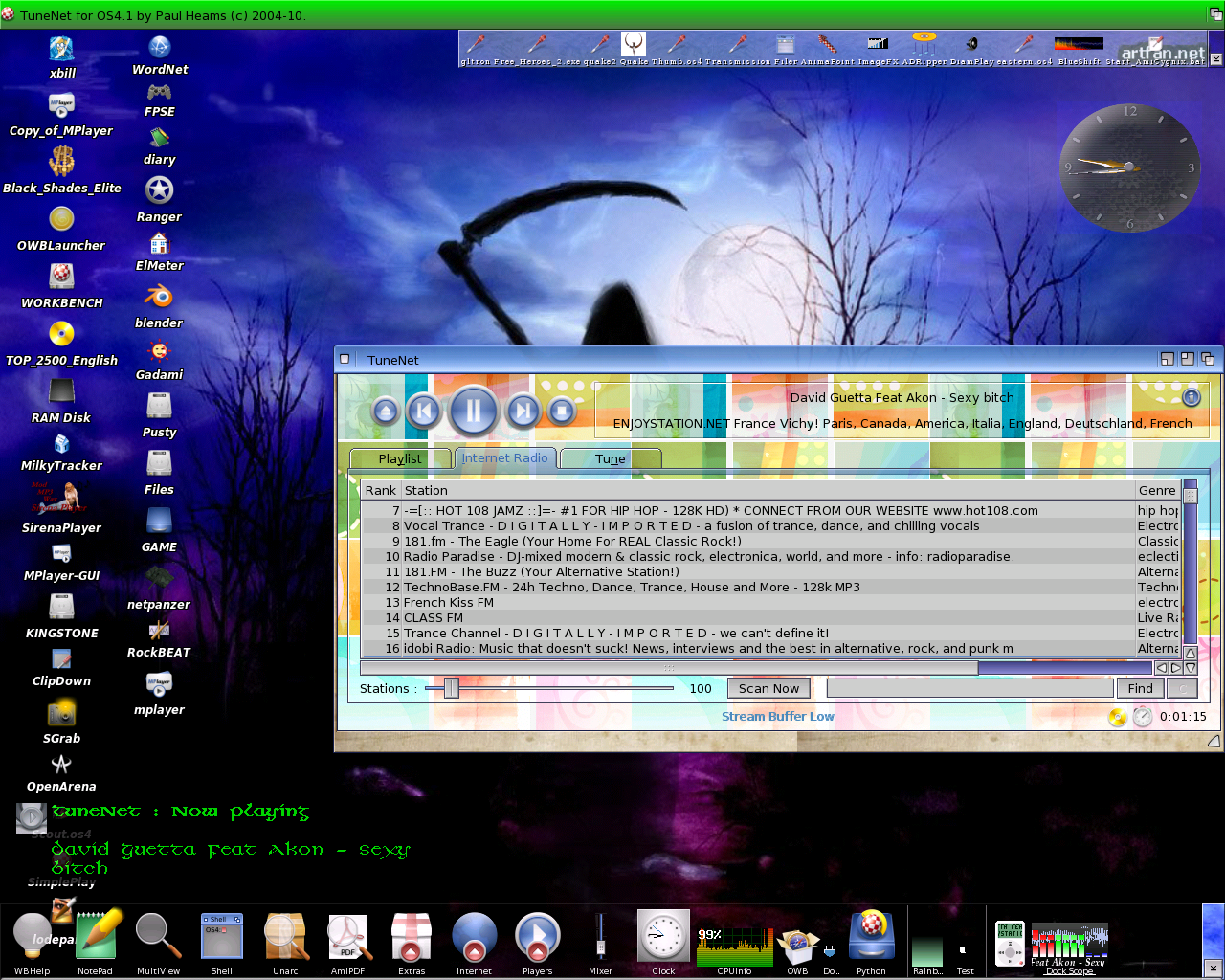Open the Gadami desktop icon

click(x=159, y=360)
